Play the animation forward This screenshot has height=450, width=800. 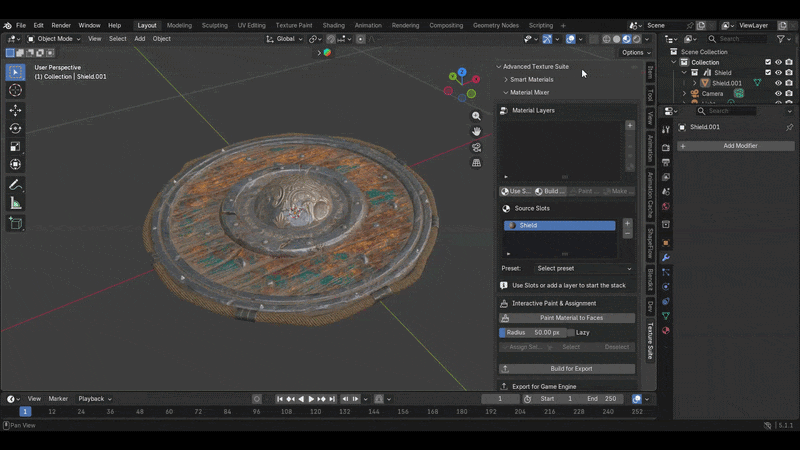[x=311, y=399]
